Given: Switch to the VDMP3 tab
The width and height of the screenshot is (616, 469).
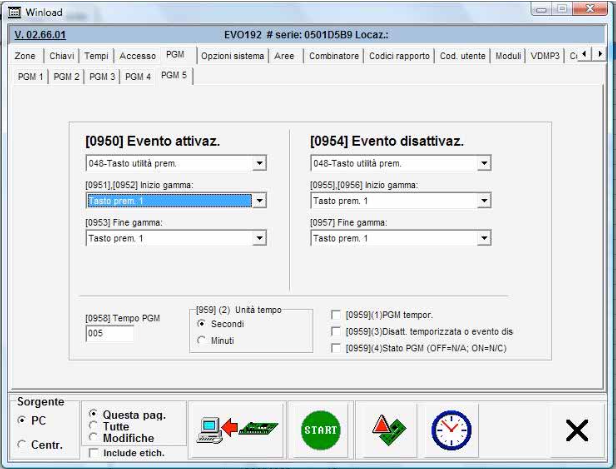Looking at the screenshot, I should (x=545, y=56).
